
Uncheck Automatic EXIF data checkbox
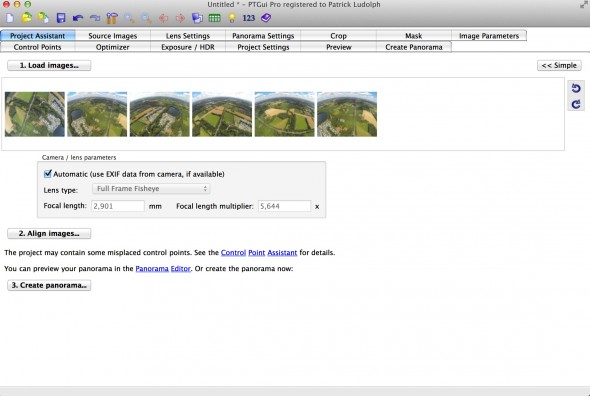click(47, 174)
